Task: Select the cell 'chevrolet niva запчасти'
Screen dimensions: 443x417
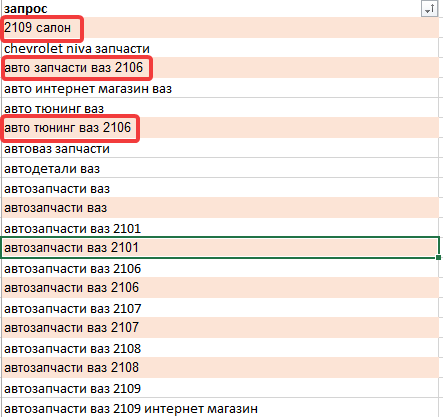Action: tap(220, 47)
